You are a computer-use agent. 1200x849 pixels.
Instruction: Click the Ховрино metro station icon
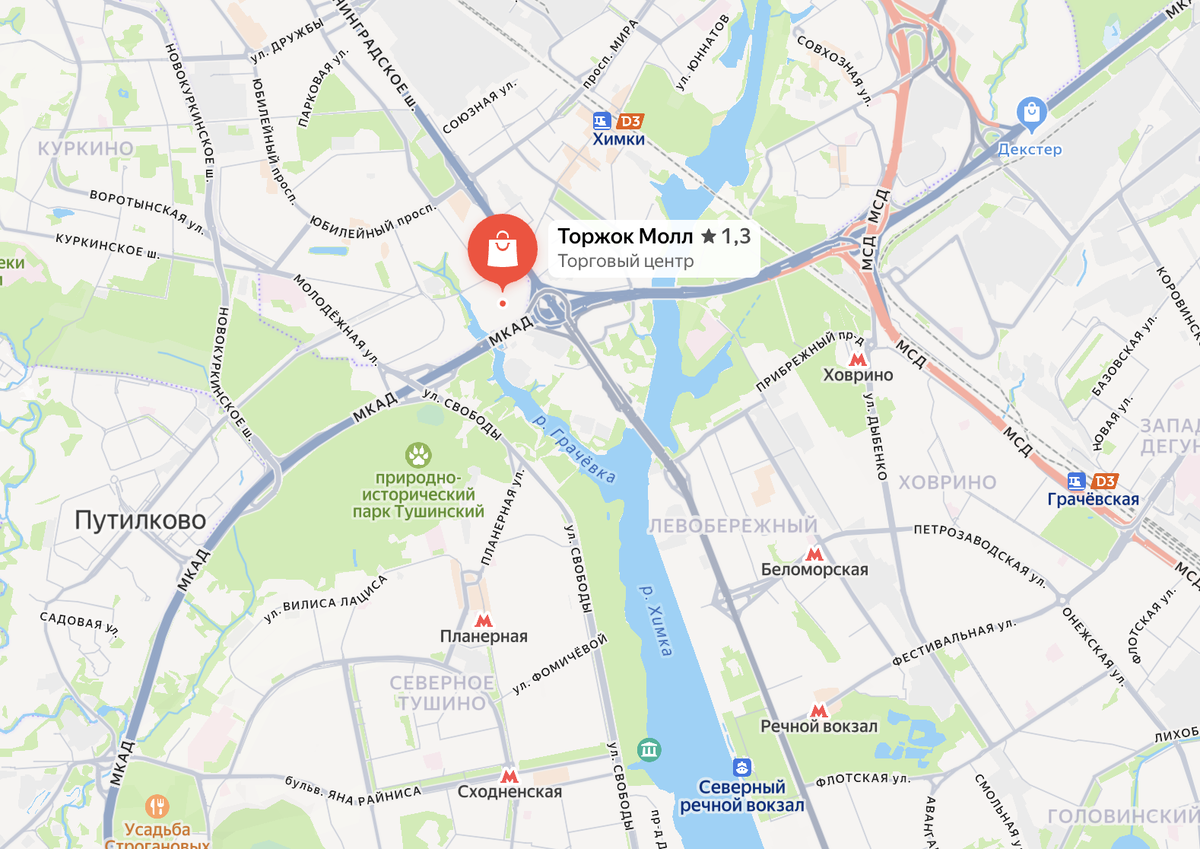[856, 357]
